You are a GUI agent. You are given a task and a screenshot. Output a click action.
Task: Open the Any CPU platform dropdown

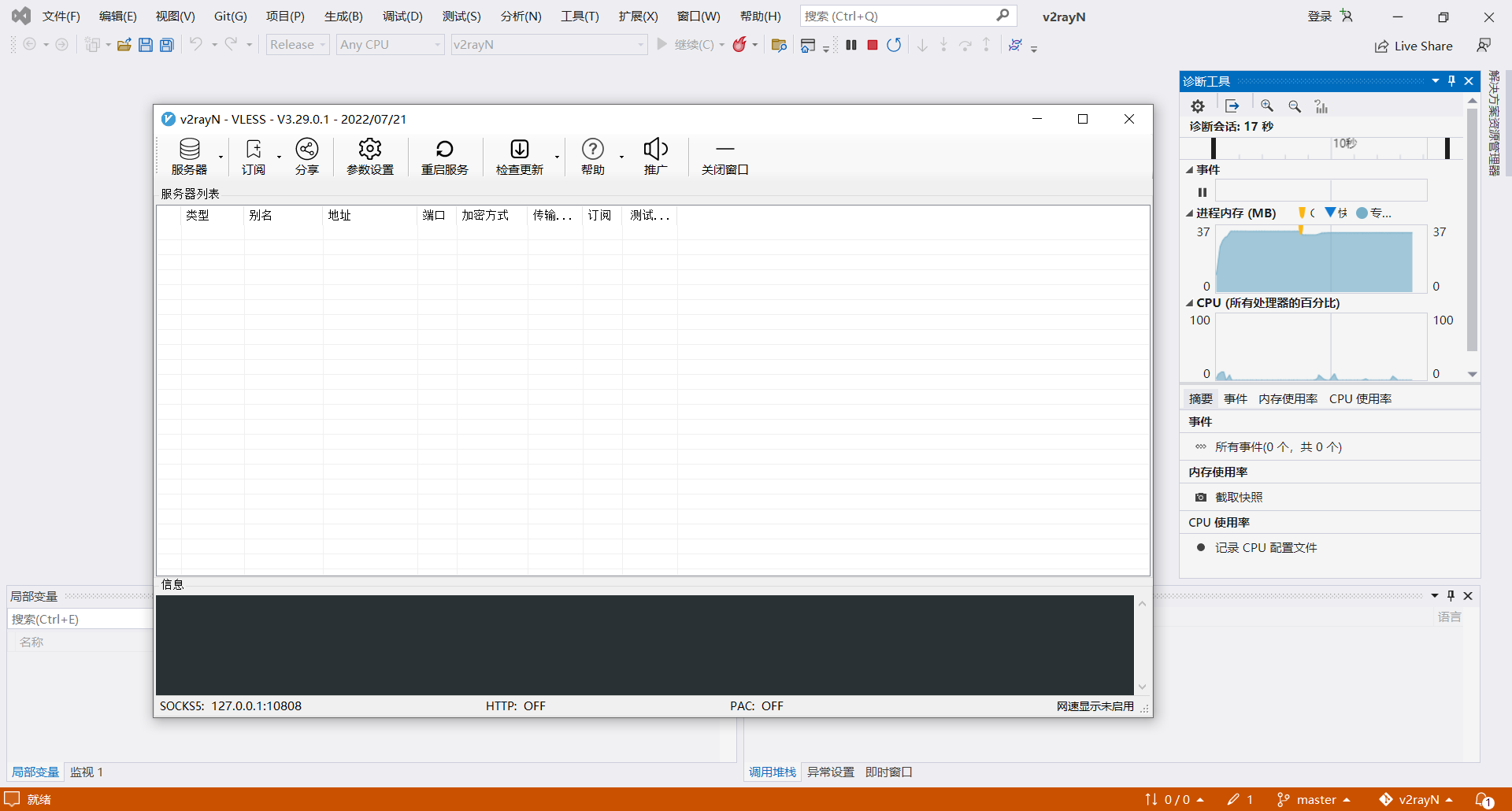390,45
